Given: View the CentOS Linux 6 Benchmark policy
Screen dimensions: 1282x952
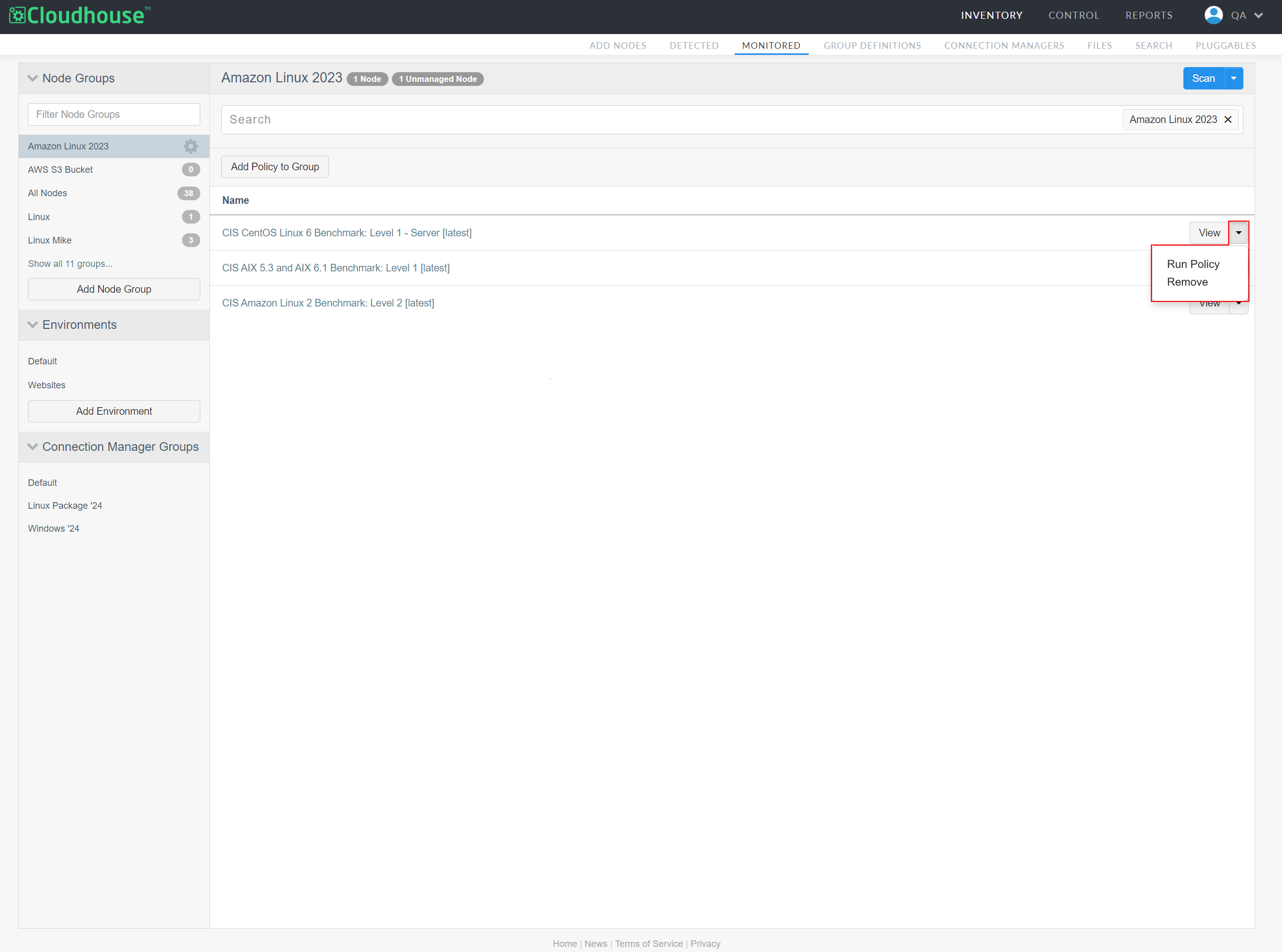Looking at the screenshot, I should tap(1209, 233).
